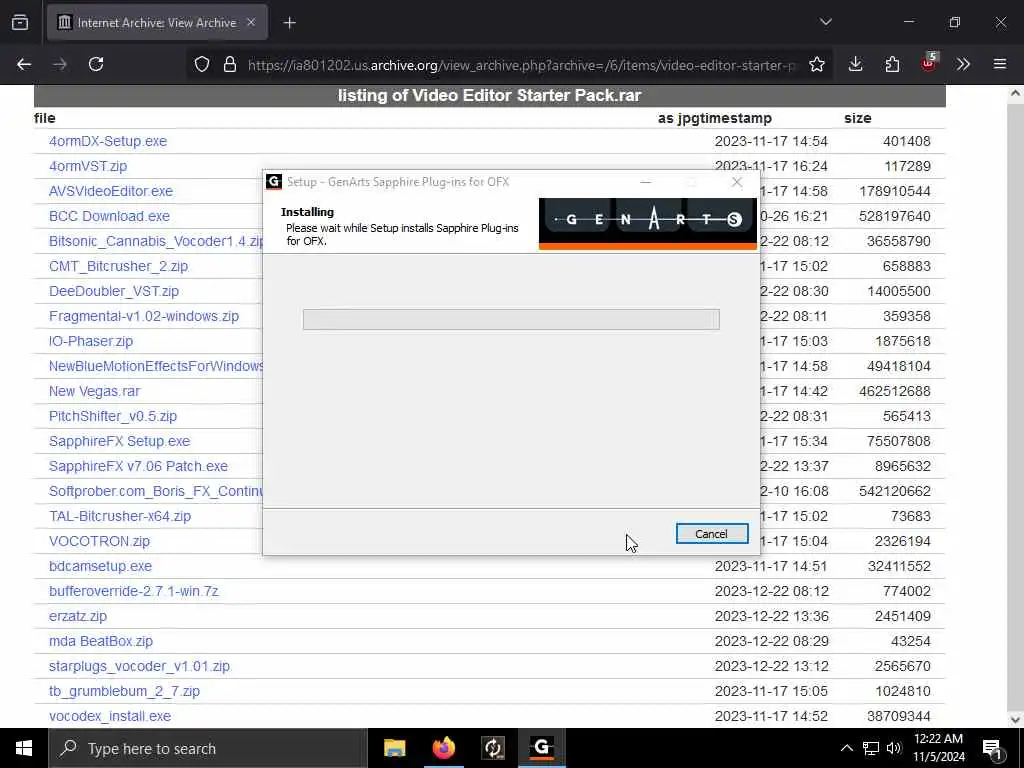Open network status tray icon
1024x768 pixels.
(871, 748)
